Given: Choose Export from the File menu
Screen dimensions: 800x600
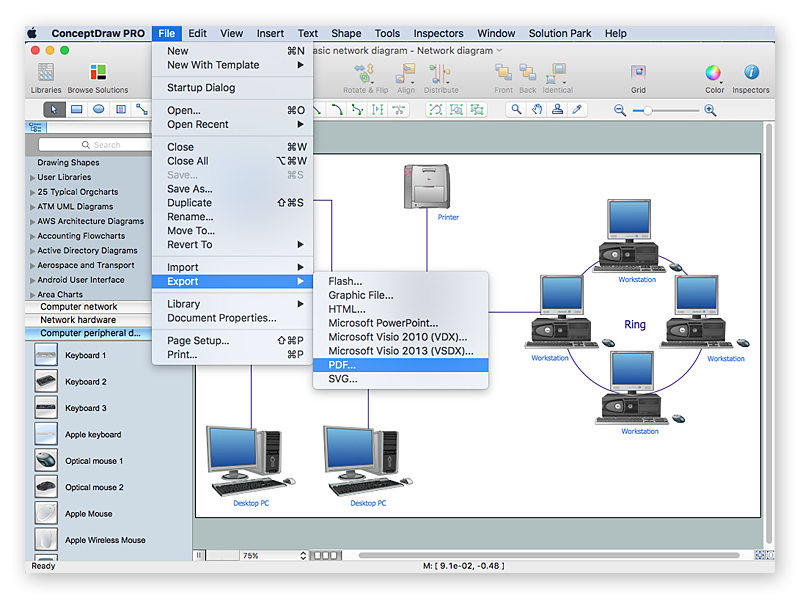Looking at the screenshot, I should coord(183,281).
